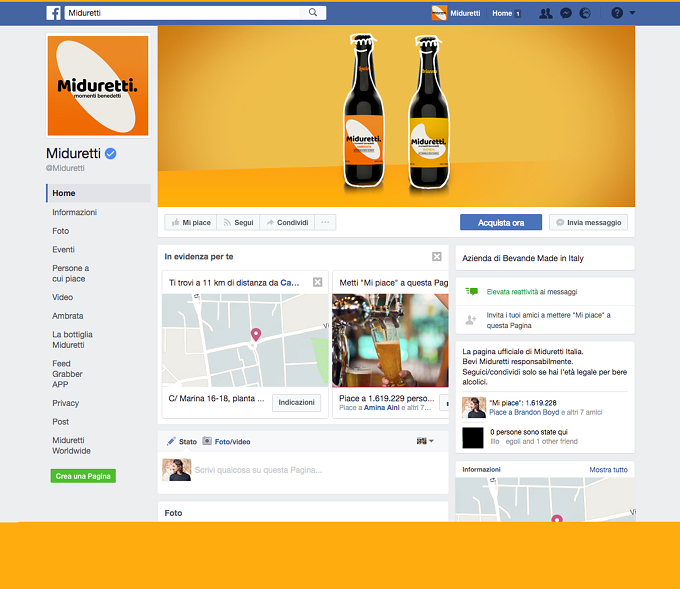Open the friend requests icon

click(546, 13)
